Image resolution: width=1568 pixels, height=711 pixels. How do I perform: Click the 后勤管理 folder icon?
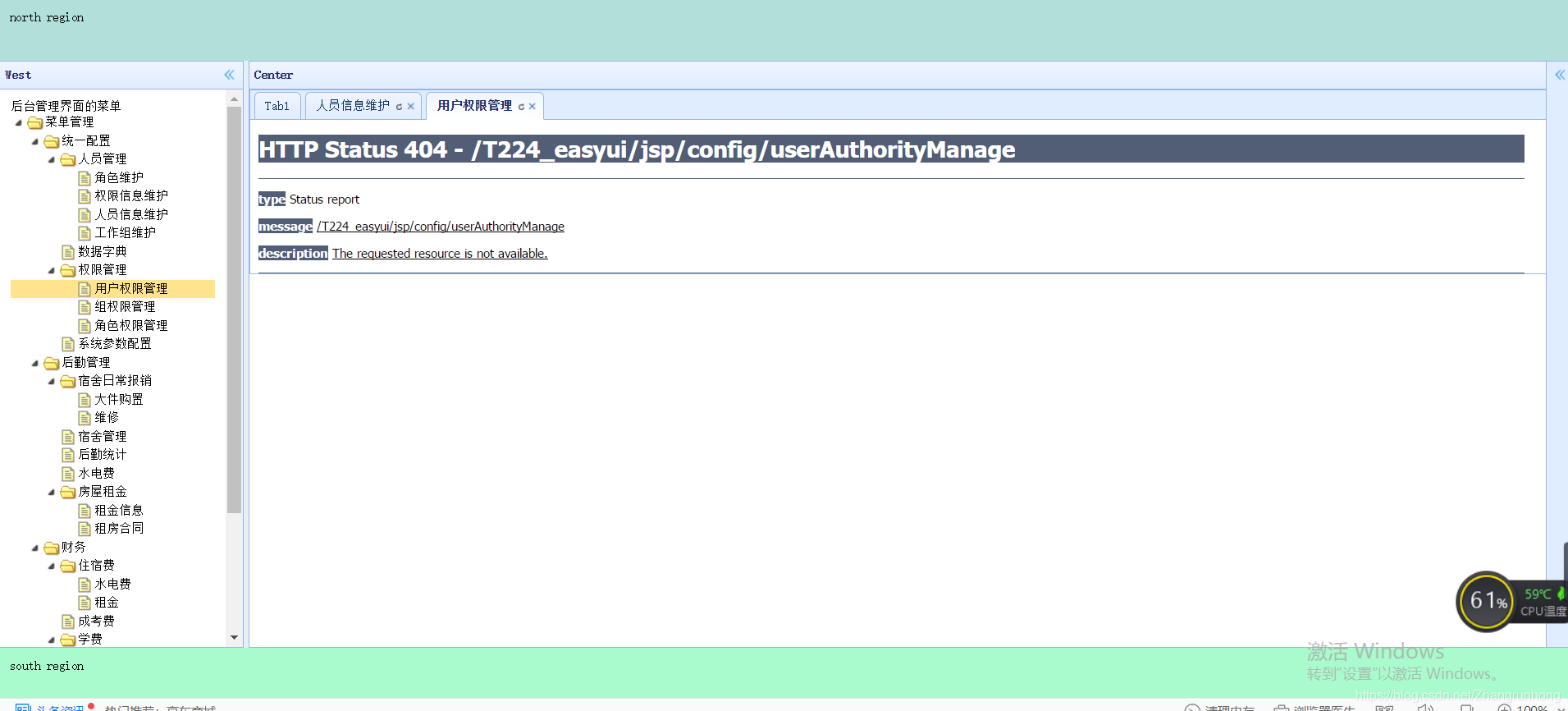[52, 363]
